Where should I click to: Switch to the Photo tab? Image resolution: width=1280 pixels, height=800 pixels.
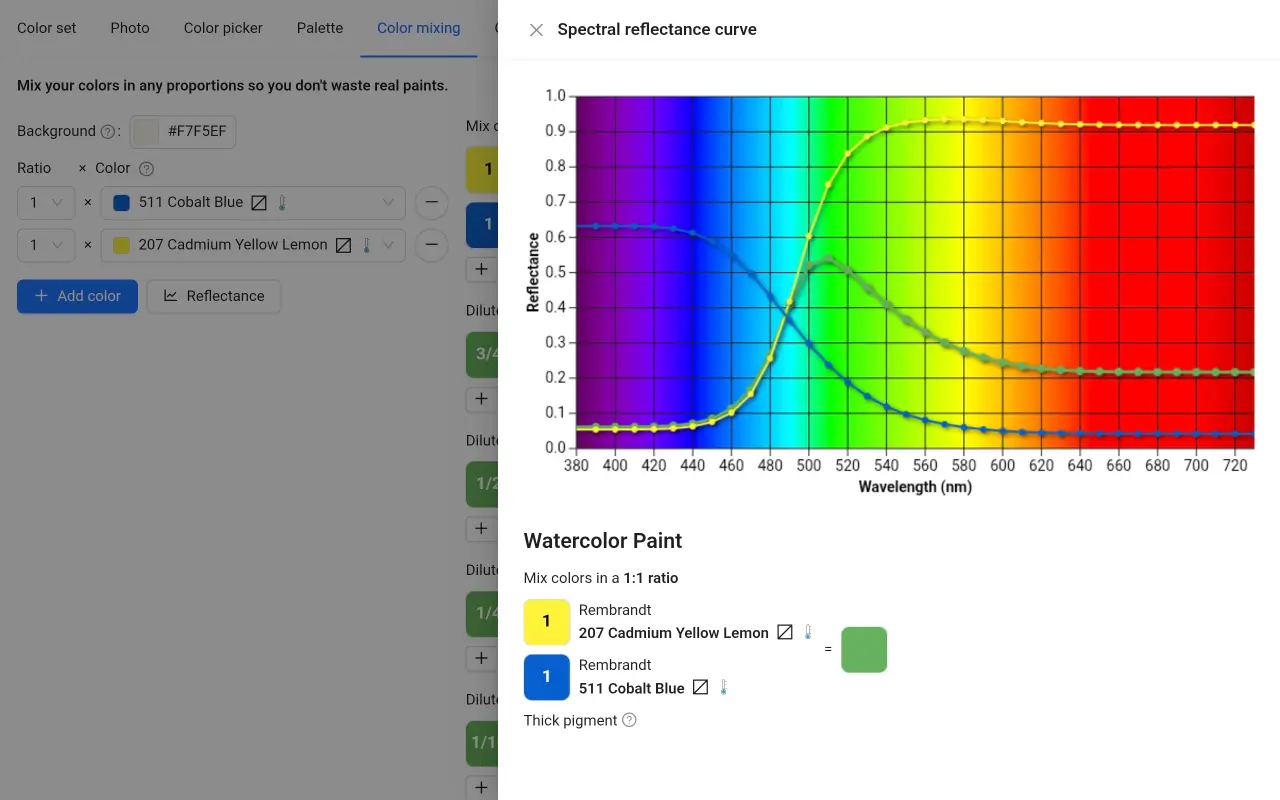tap(129, 28)
